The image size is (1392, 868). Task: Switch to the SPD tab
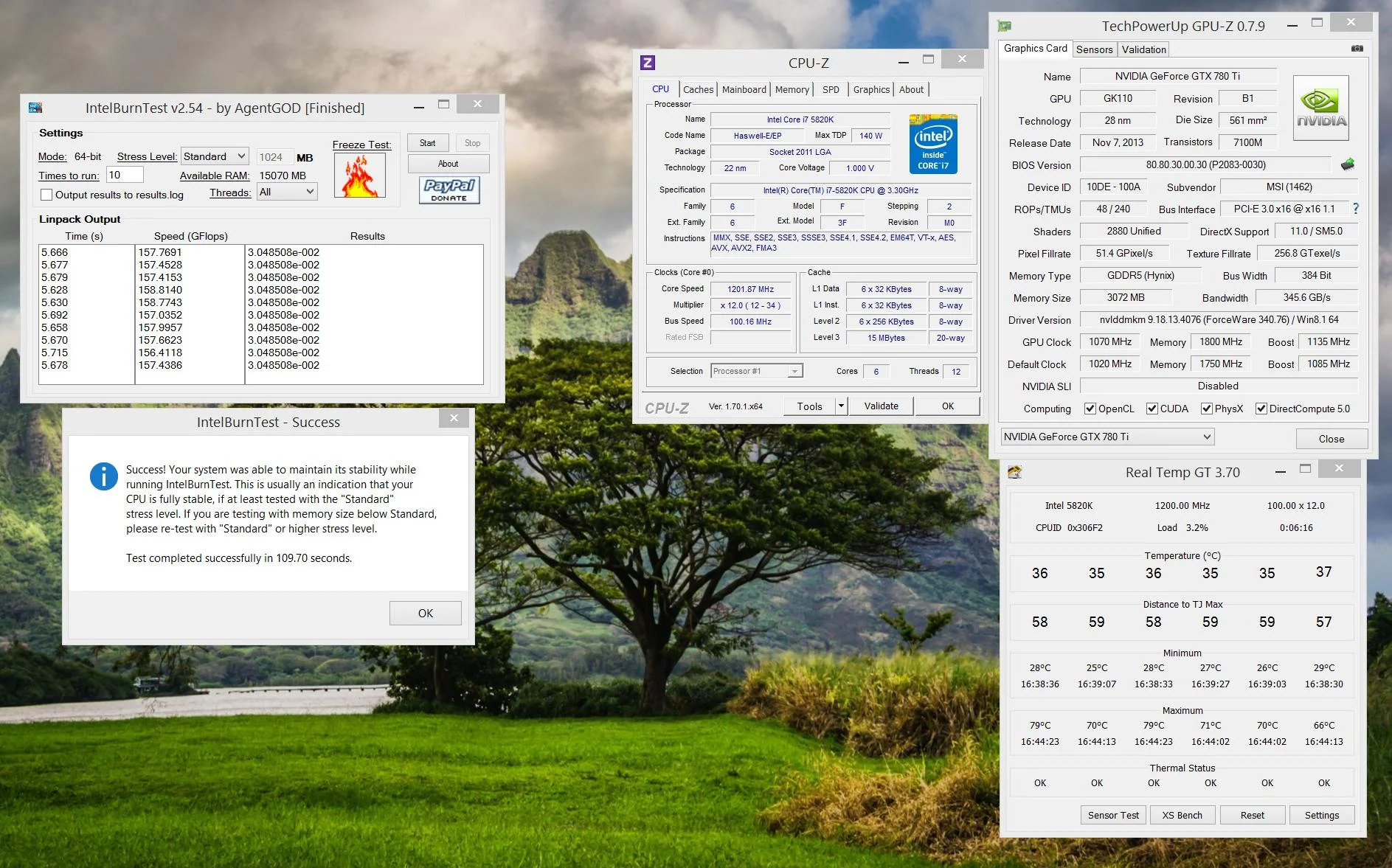pos(831,89)
